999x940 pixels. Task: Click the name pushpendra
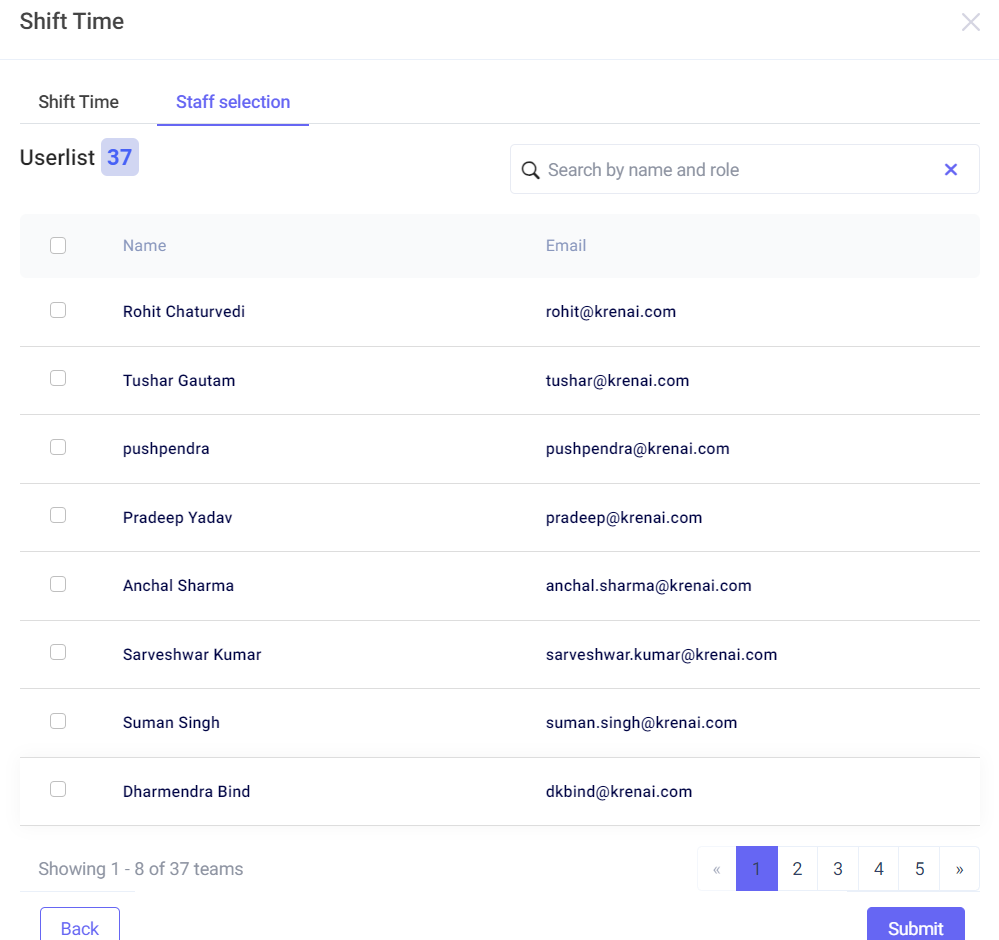[166, 449]
